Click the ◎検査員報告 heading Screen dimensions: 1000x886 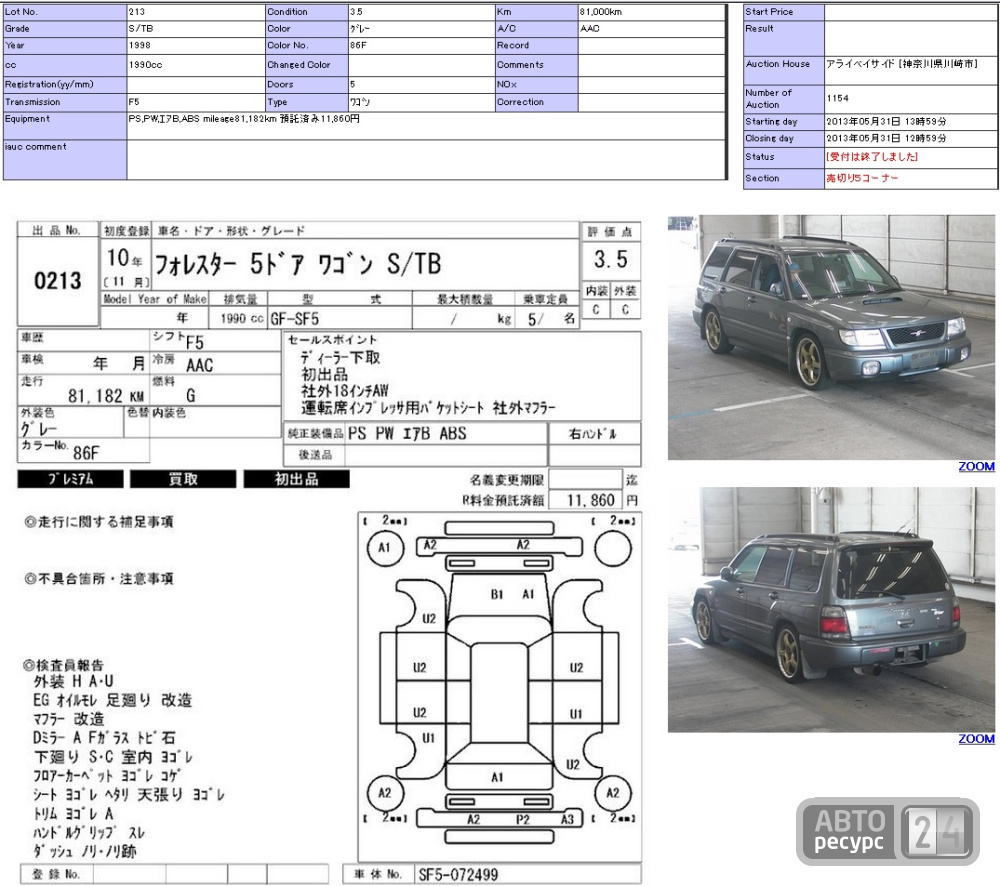click(x=63, y=665)
